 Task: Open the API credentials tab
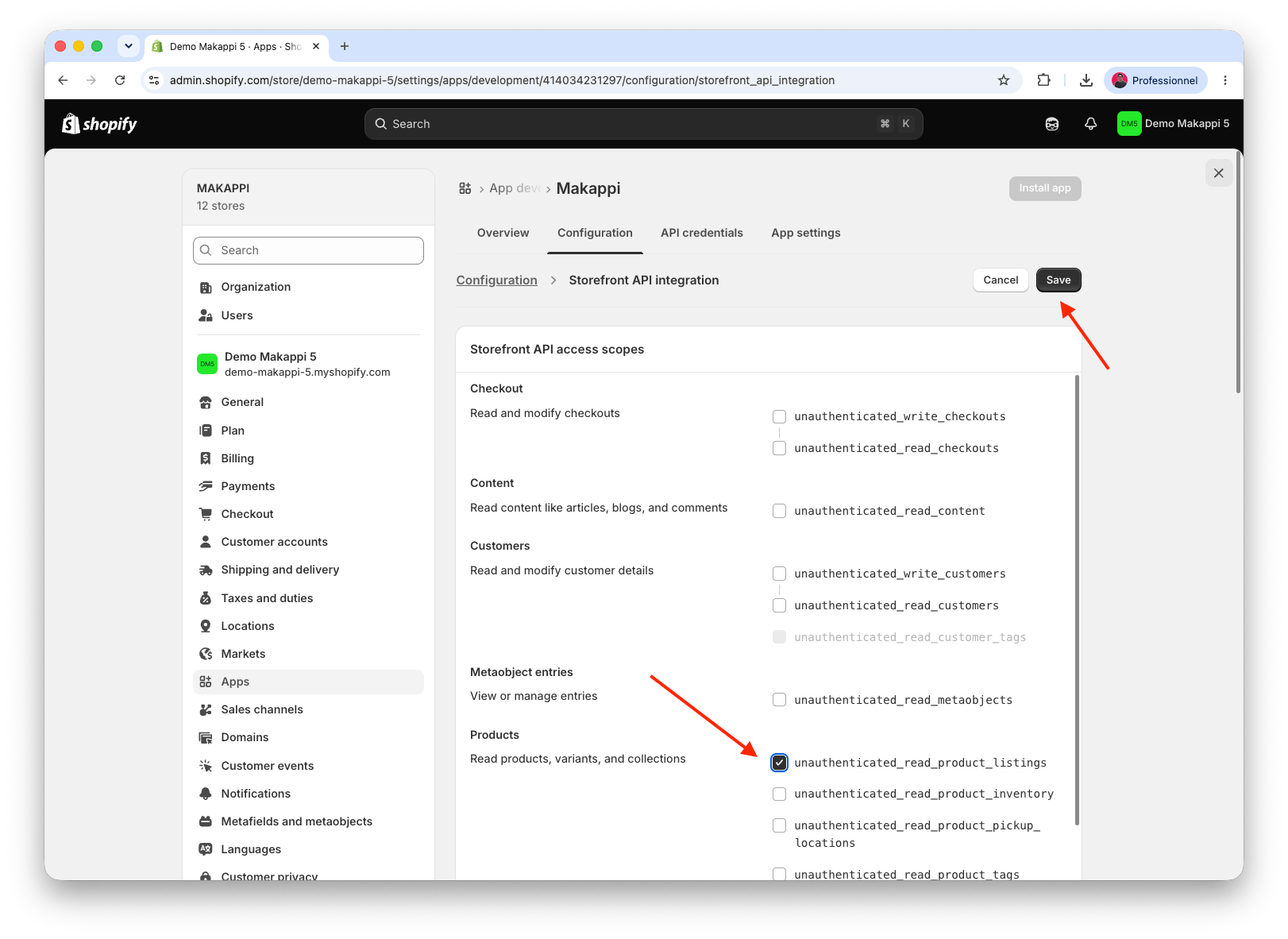click(x=702, y=233)
